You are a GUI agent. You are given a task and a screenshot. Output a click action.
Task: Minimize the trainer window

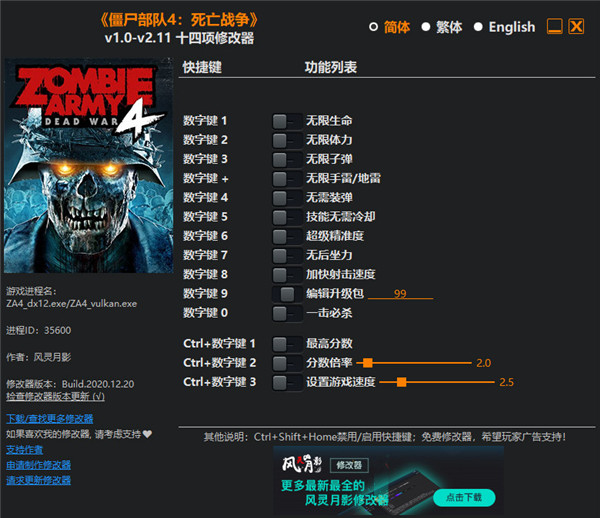554,26
